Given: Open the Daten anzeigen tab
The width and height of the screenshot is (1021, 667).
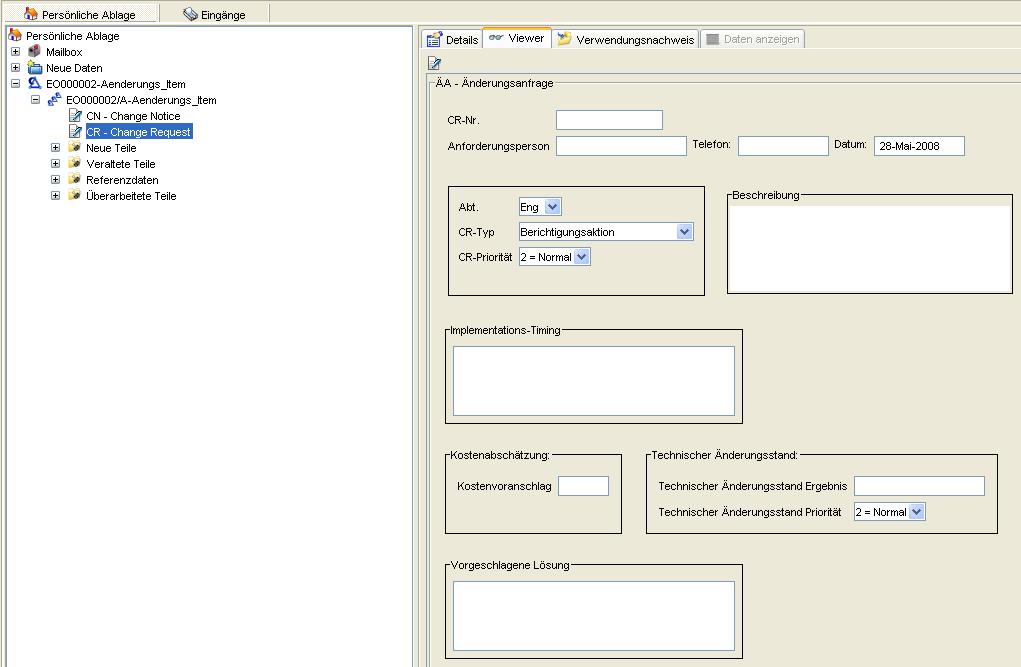Looking at the screenshot, I should coord(752,39).
